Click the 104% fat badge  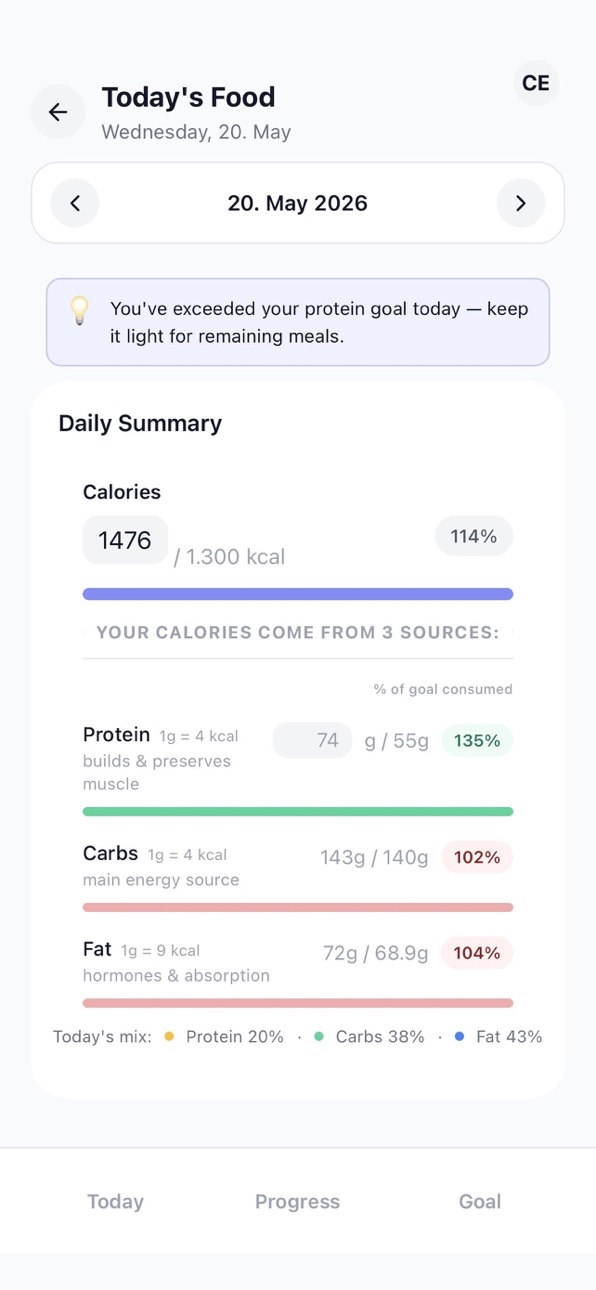click(x=477, y=953)
